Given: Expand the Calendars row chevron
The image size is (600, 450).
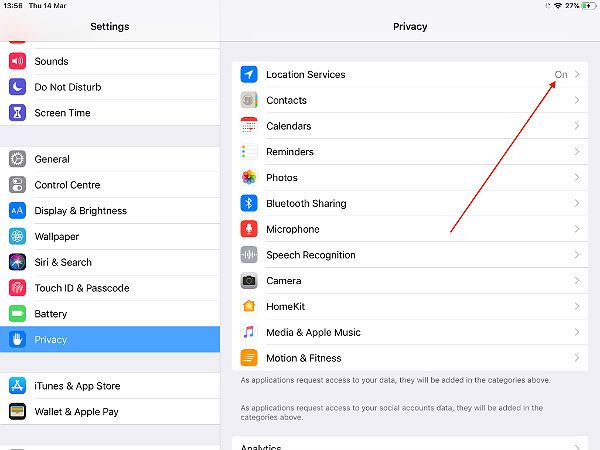Looking at the screenshot, I should [577, 126].
